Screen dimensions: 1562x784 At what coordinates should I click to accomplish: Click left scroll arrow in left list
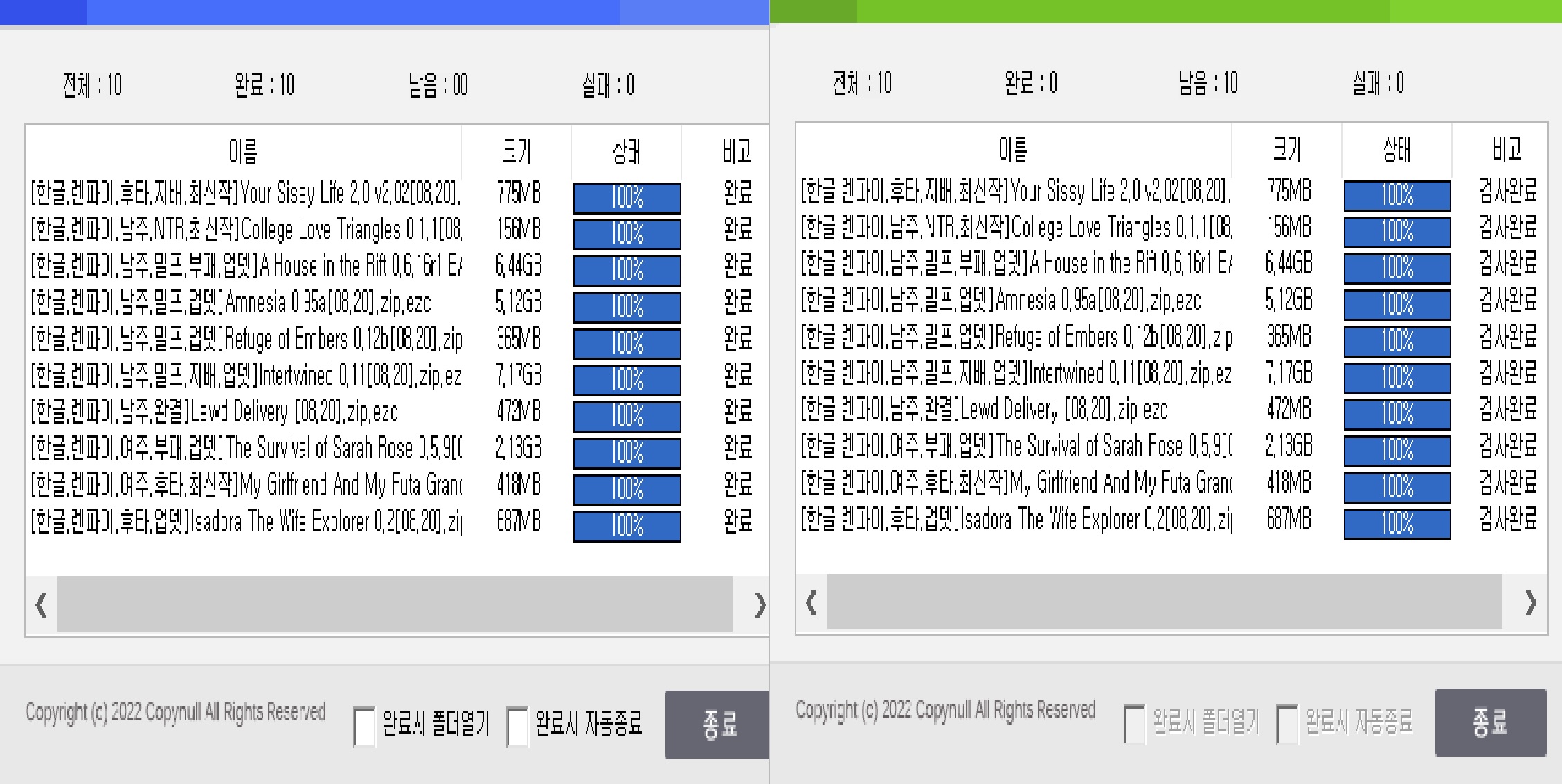point(42,605)
